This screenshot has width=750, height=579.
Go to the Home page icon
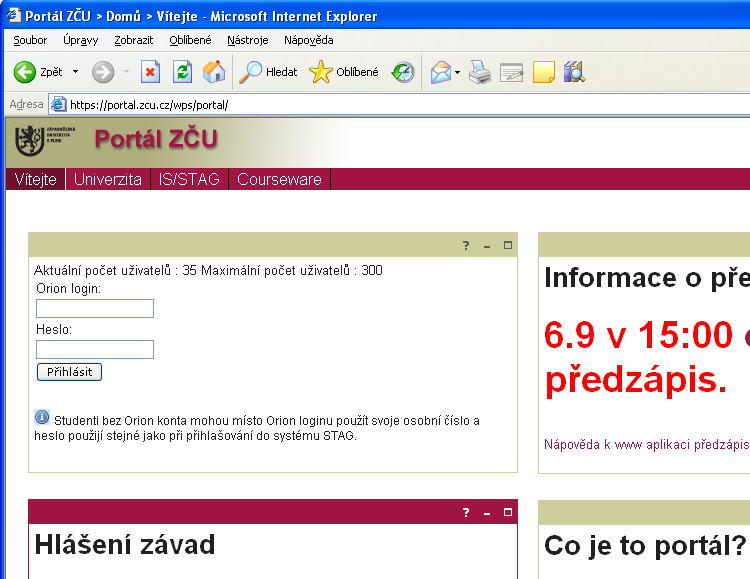pyautogui.click(x=214, y=72)
